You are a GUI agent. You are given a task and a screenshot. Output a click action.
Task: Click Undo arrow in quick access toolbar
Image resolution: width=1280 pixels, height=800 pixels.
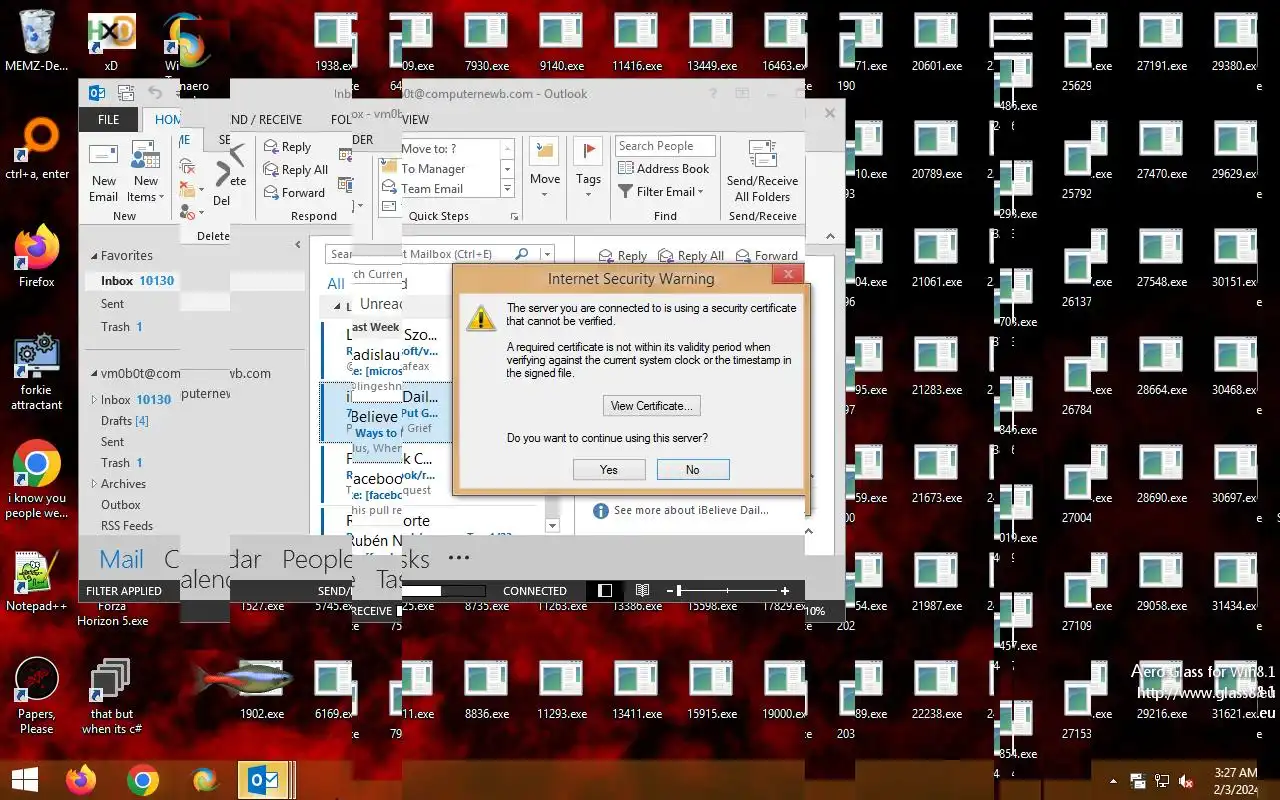click(x=155, y=94)
